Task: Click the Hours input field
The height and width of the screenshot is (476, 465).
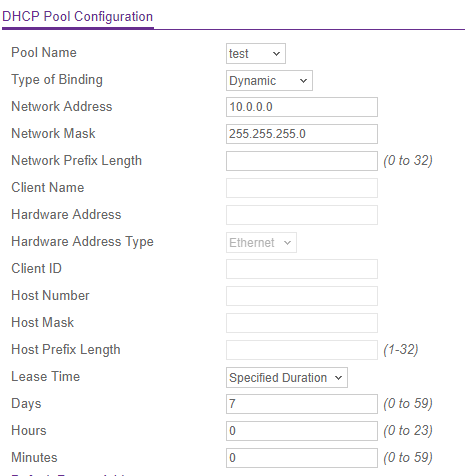Action: pos(302,431)
